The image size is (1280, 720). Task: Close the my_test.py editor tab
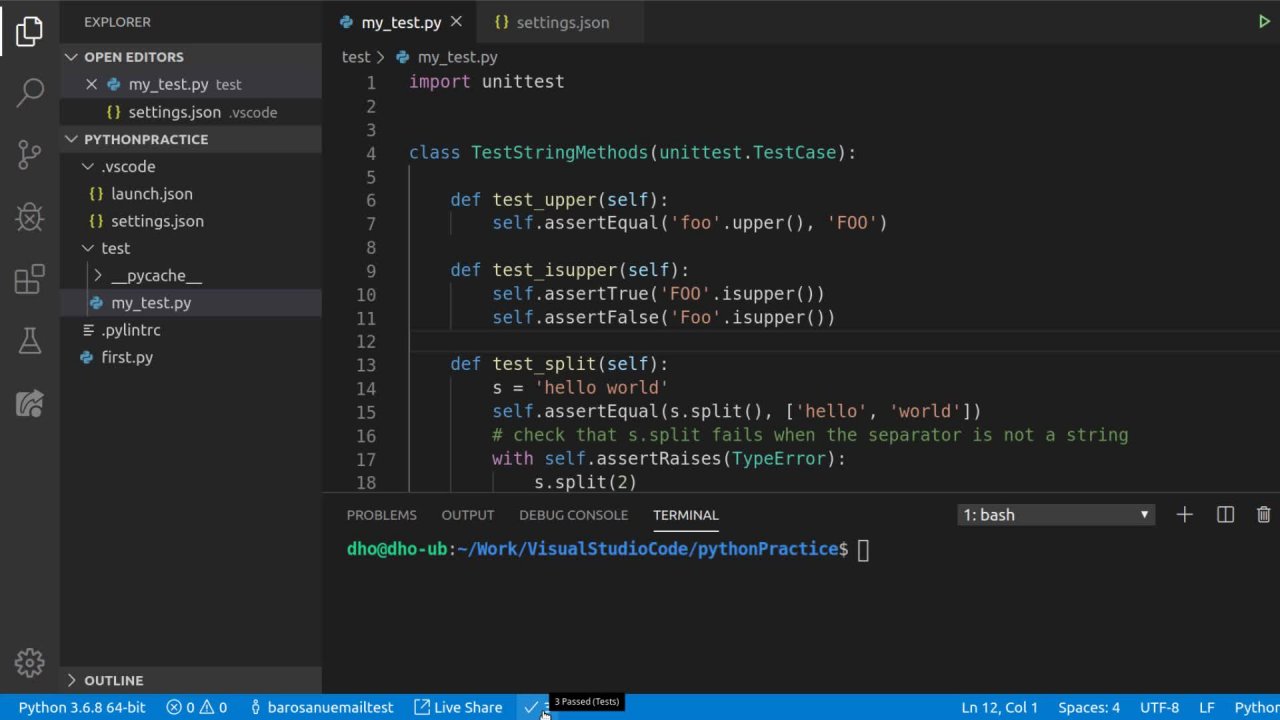[x=457, y=22]
